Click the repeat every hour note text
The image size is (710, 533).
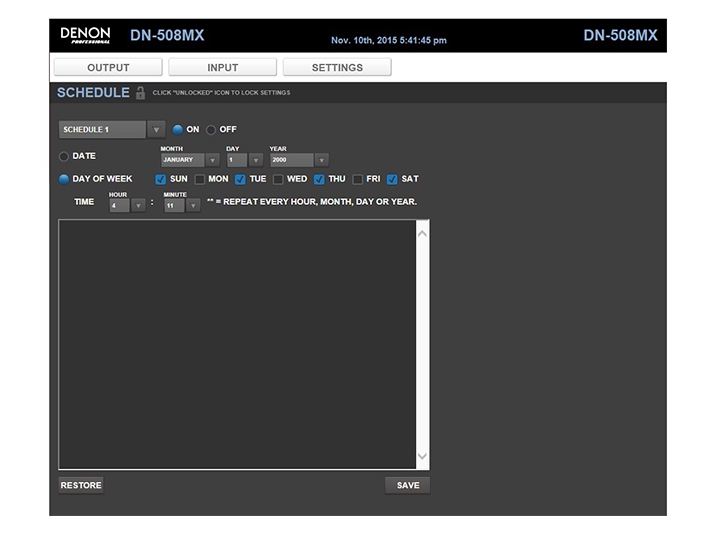pyautogui.click(x=312, y=202)
